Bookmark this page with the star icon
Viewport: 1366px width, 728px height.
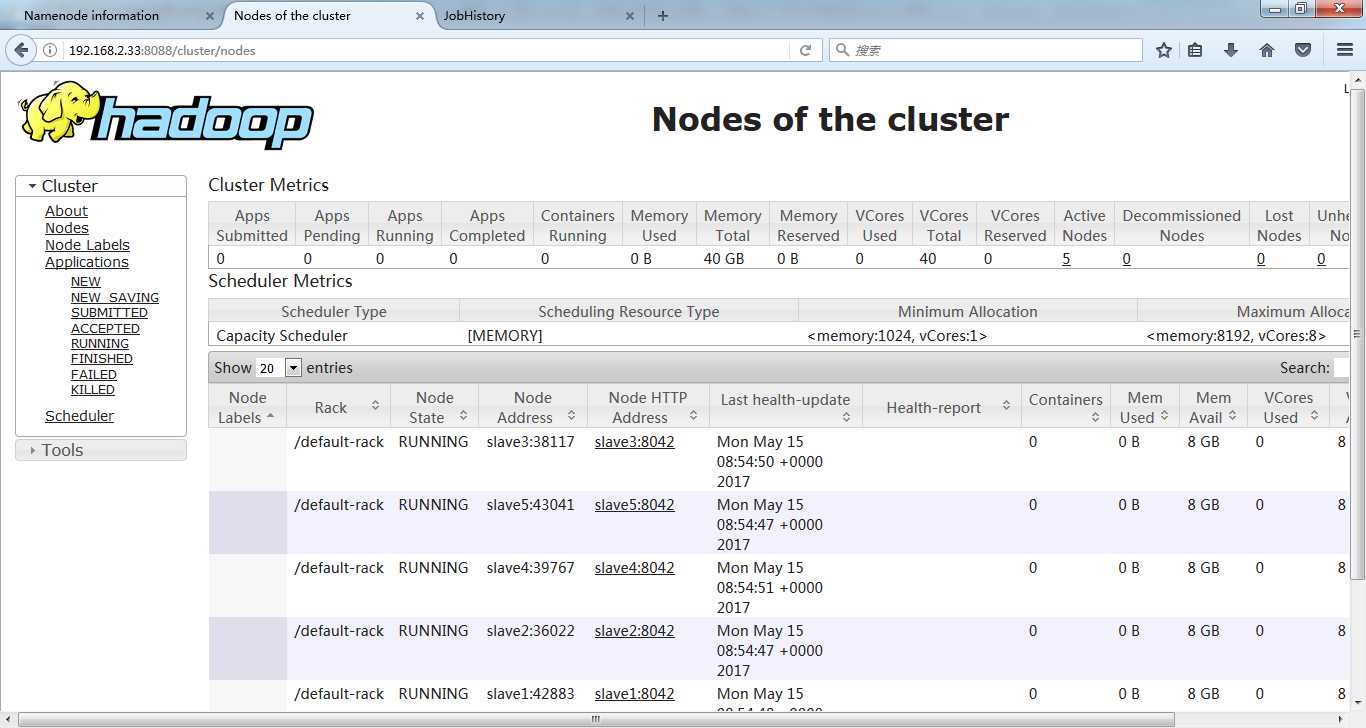point(1164,50)
